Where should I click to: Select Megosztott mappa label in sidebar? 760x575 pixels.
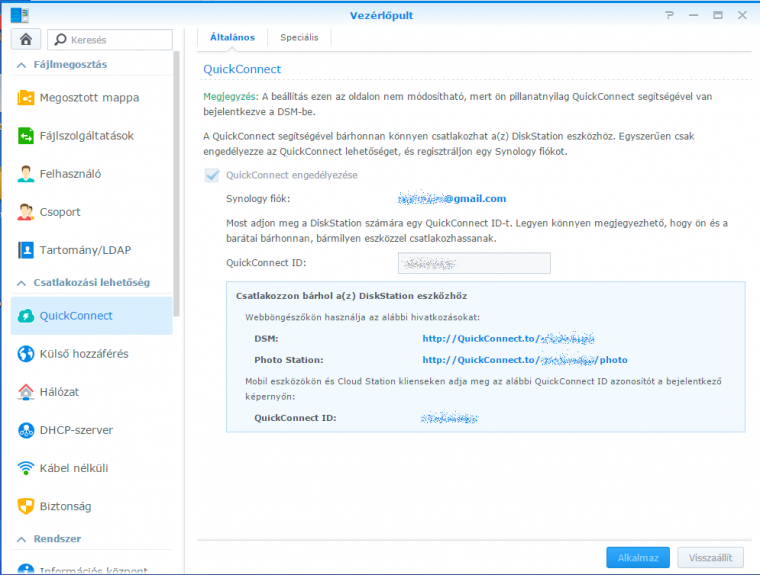pyautogui.click(x=89, y=97)
